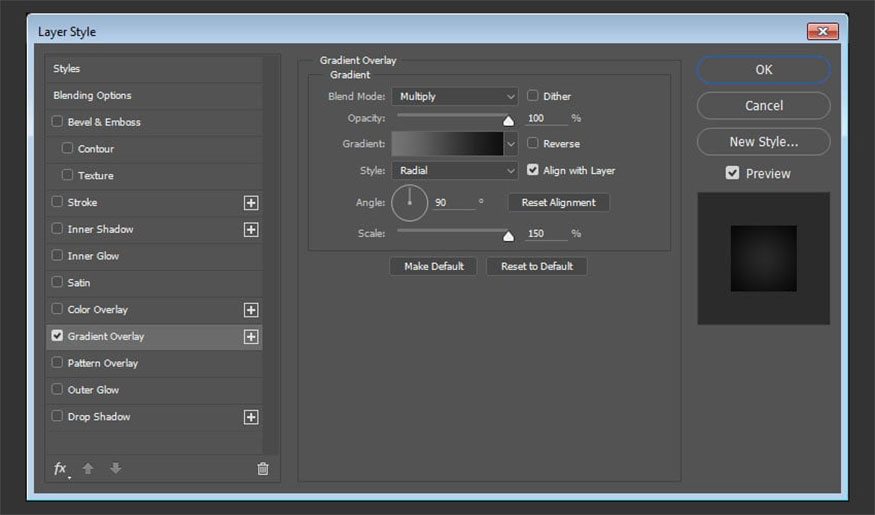Uncheck Align with Layer
The image size is (875, 515).
[533, 170]
